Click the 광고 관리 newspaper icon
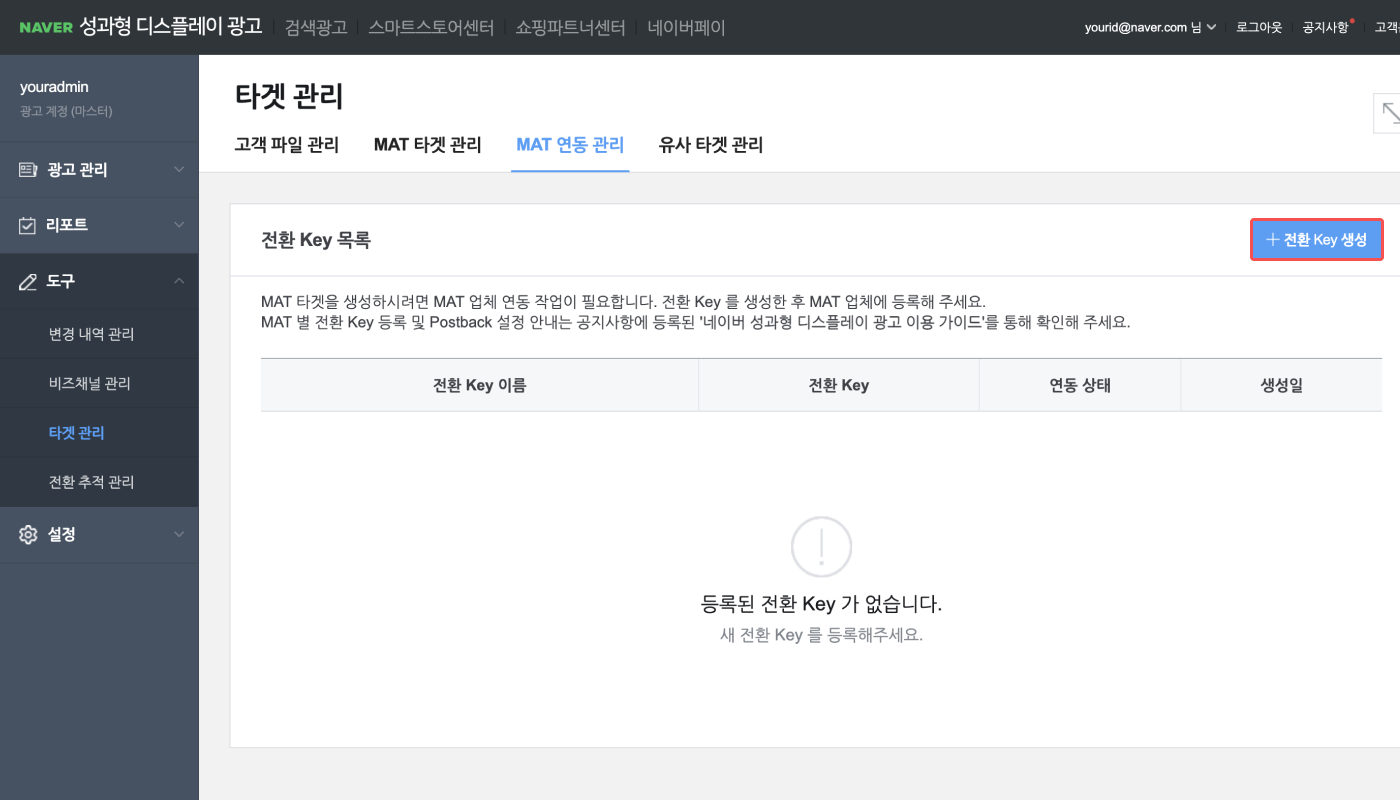This screenshot has height=800, width=1400. pos(28,170)
